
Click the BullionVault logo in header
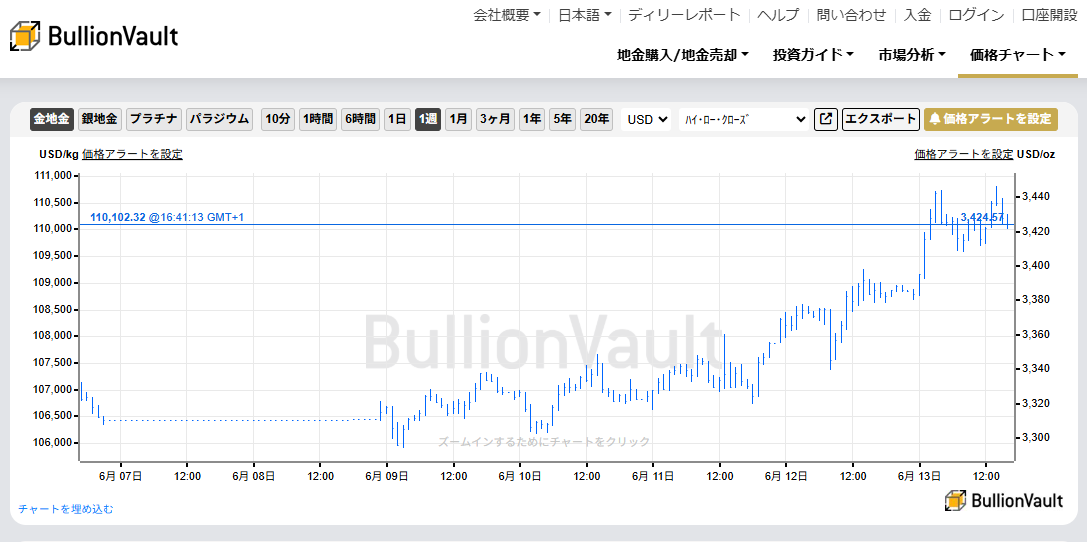pos(94,36)
